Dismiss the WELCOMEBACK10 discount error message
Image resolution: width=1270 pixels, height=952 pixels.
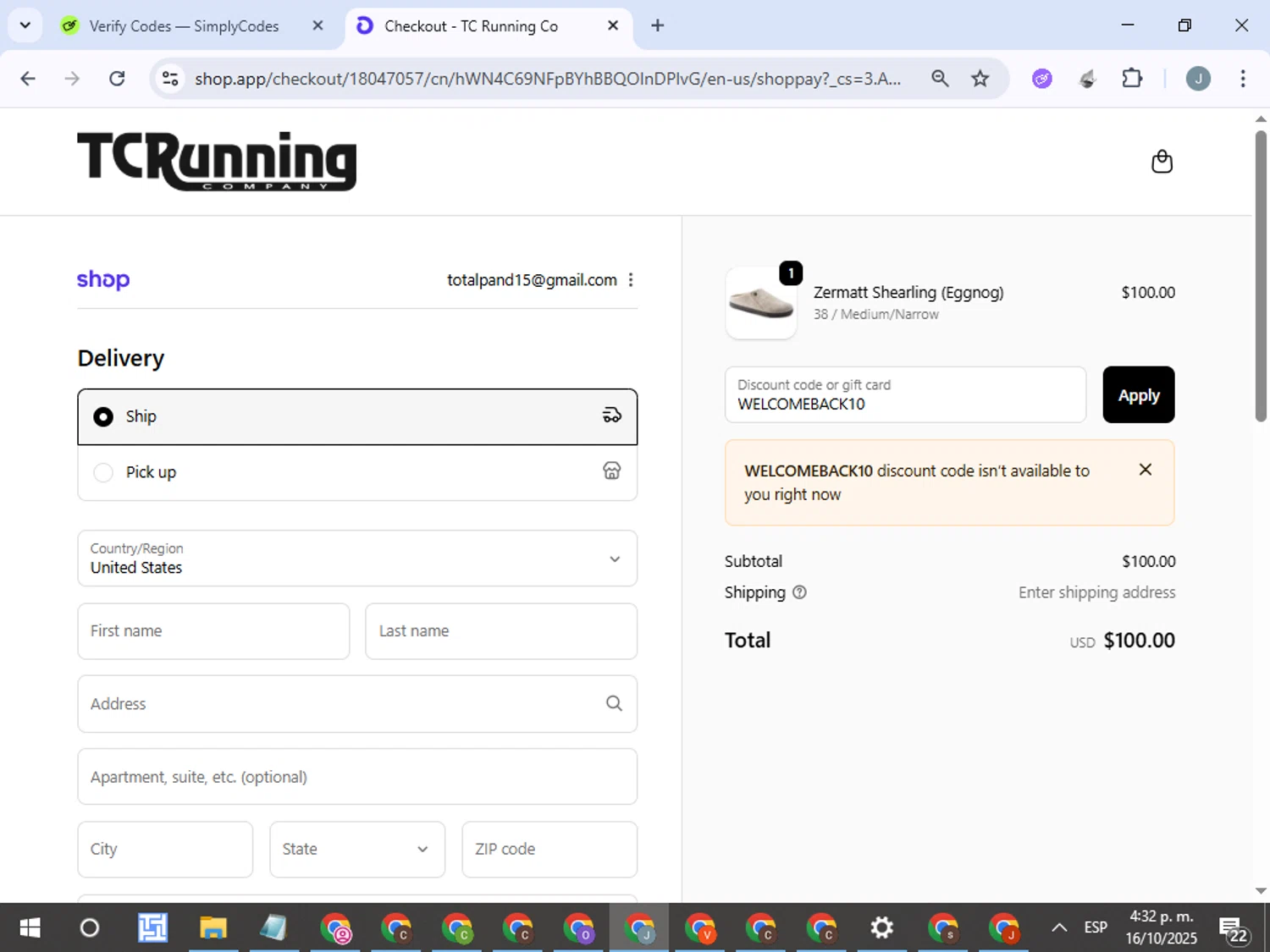(x=1146, y=470)
